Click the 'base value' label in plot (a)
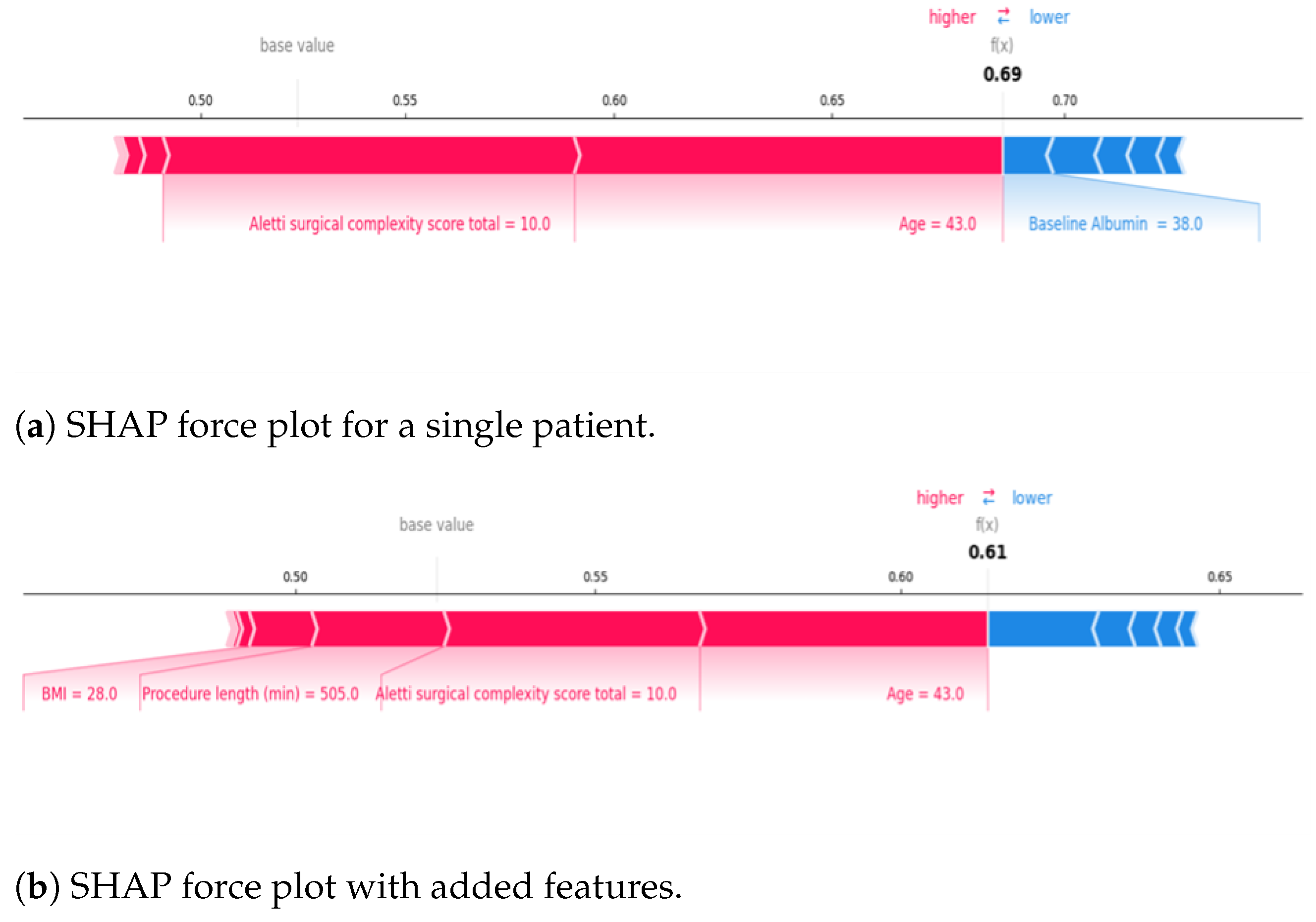Image resolution: width=1316 pixels, height=922 pixels. click(x=297, y=45)
